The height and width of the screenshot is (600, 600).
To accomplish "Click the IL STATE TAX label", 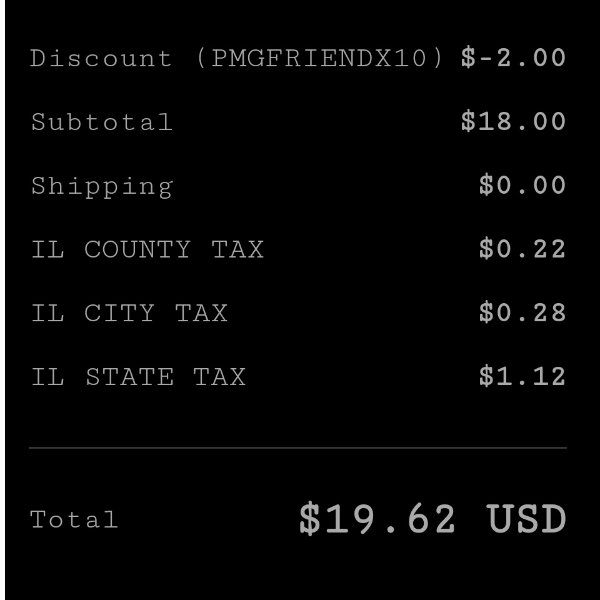I will click(138, 377).
